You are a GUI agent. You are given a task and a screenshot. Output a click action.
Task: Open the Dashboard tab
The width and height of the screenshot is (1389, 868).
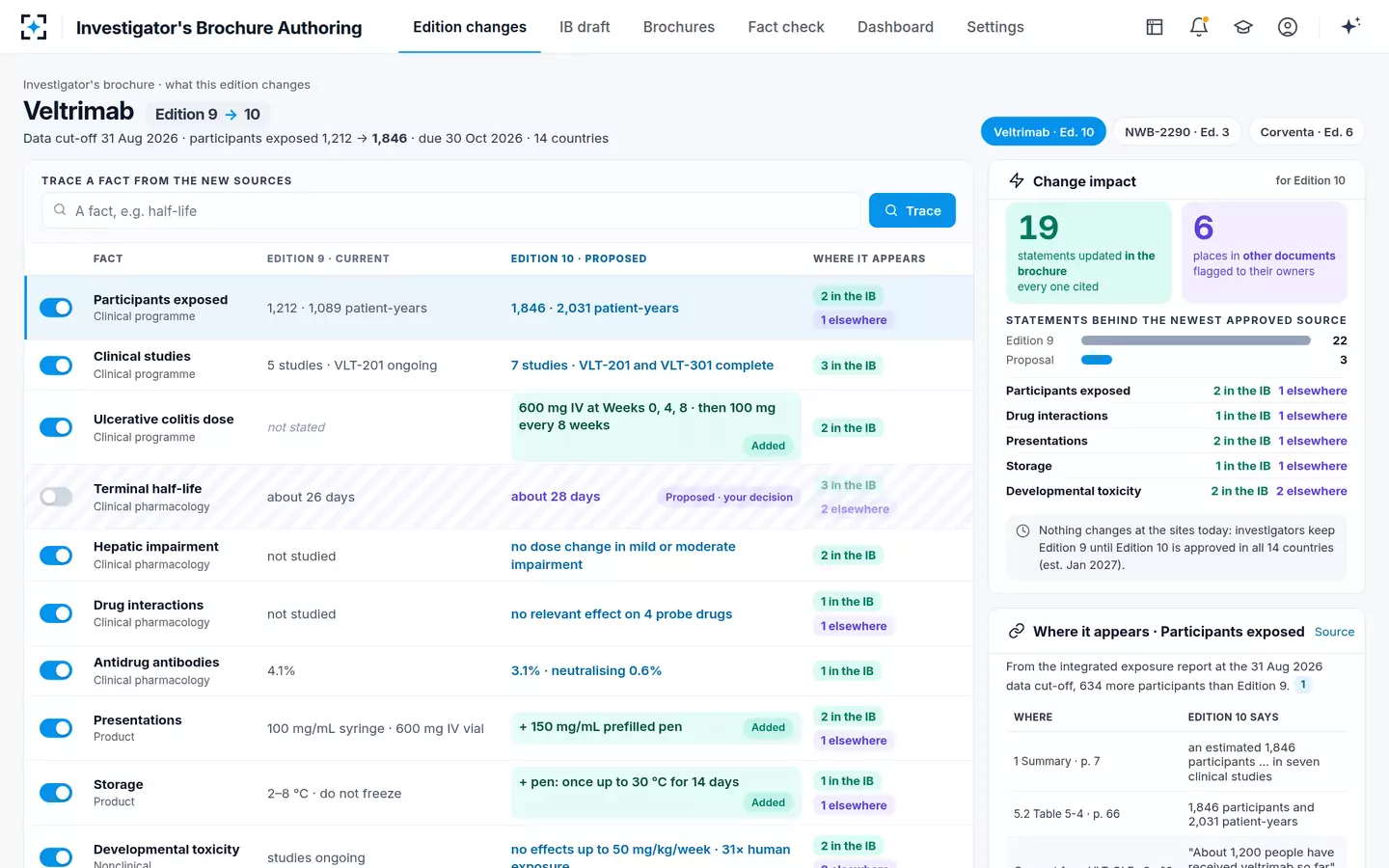pyautogui.click(x=895, y=27)
